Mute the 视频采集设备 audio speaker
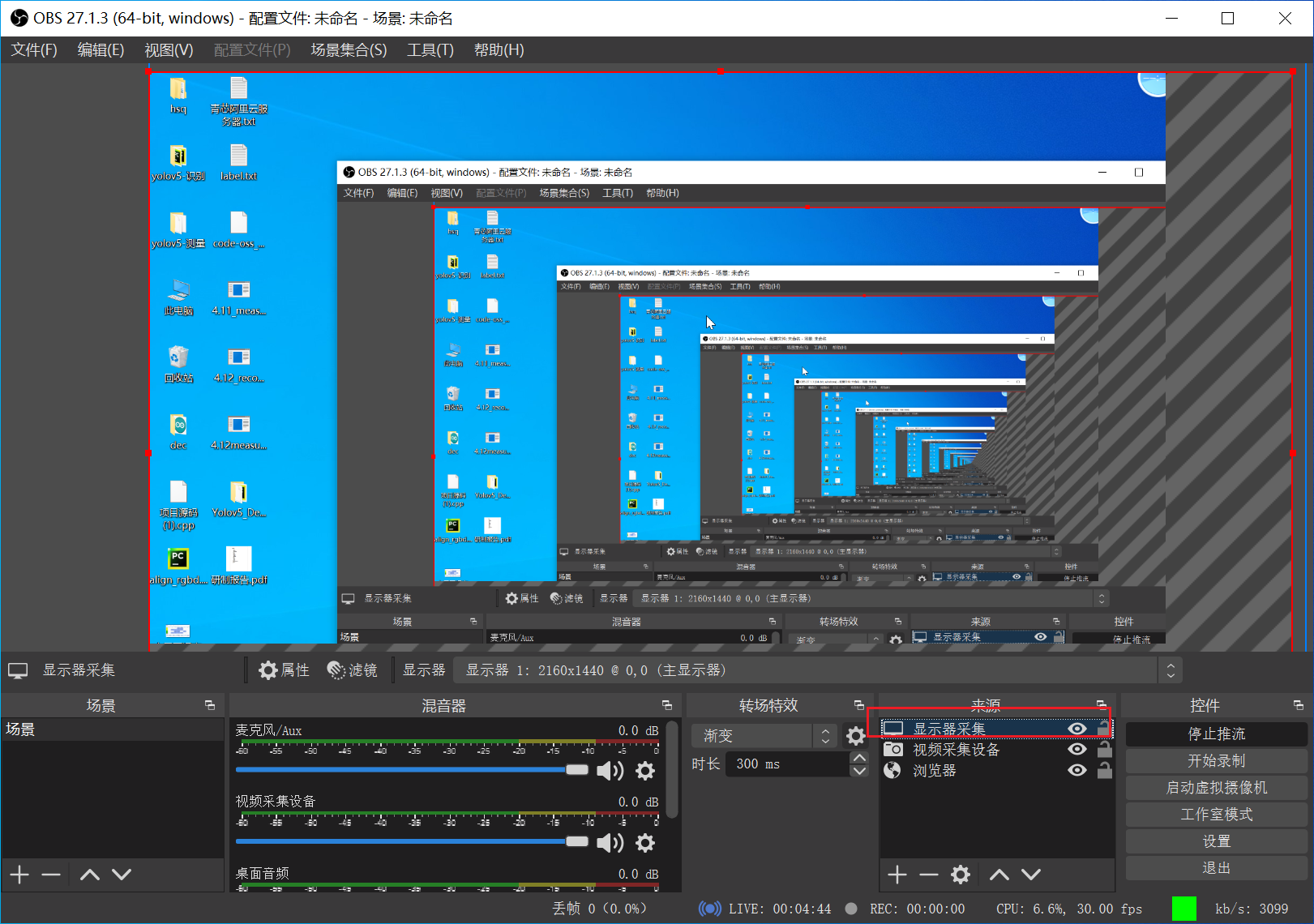The image size is (1314, 924). (x=610, y=843)
